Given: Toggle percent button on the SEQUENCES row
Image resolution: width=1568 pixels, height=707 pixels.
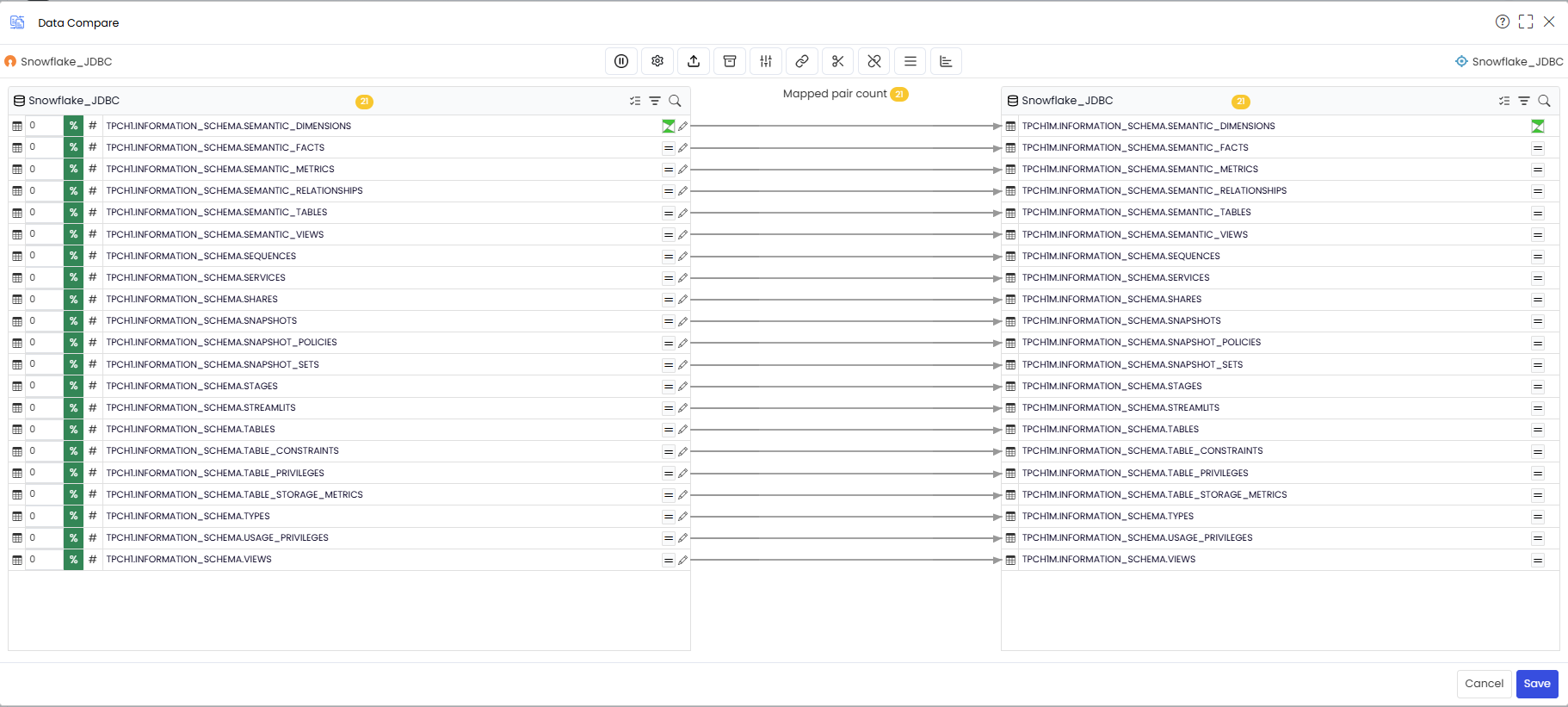Looking at the screenshot, I should click(x=73, y=256).
